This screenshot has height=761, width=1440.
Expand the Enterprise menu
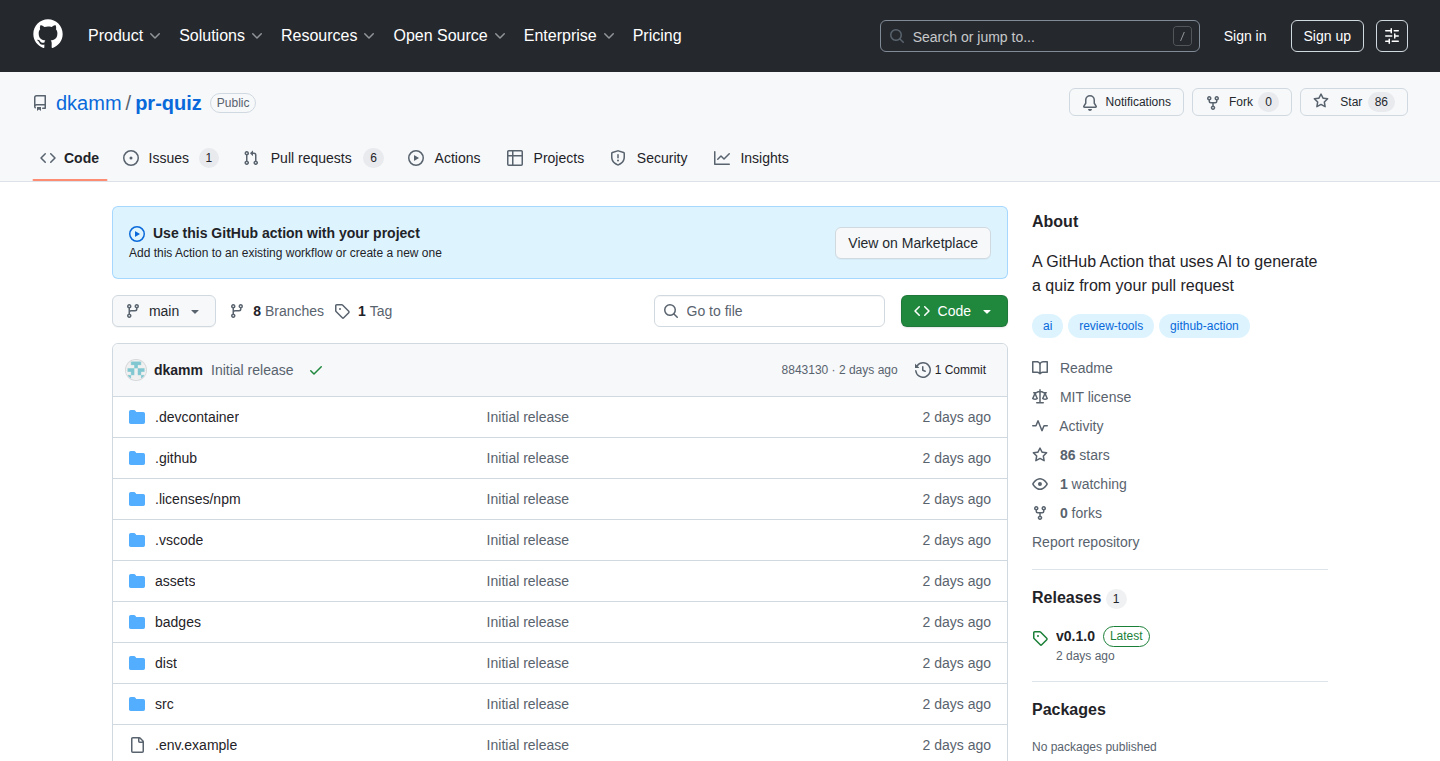click(569, 36)
